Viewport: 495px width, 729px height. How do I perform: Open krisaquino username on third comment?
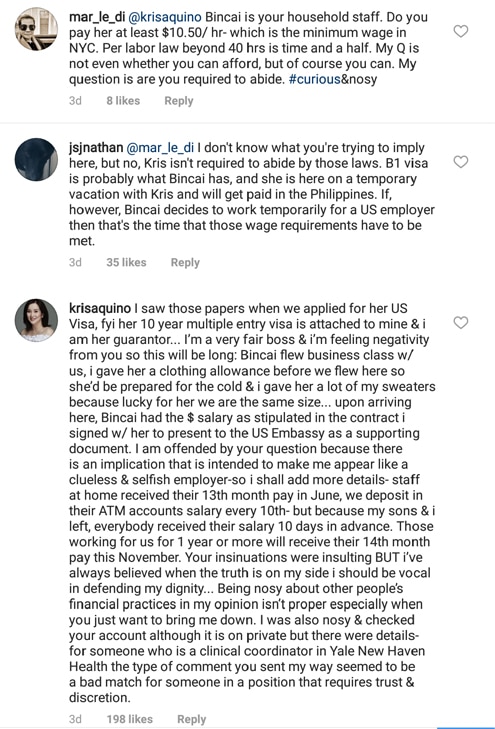point(100,309)
